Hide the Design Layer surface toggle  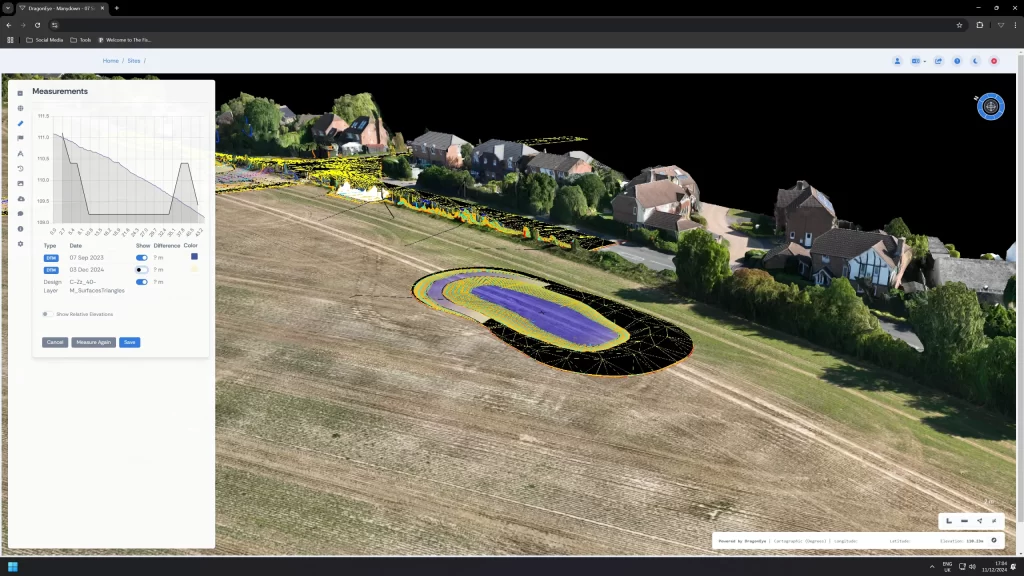(x=142, y=282)
